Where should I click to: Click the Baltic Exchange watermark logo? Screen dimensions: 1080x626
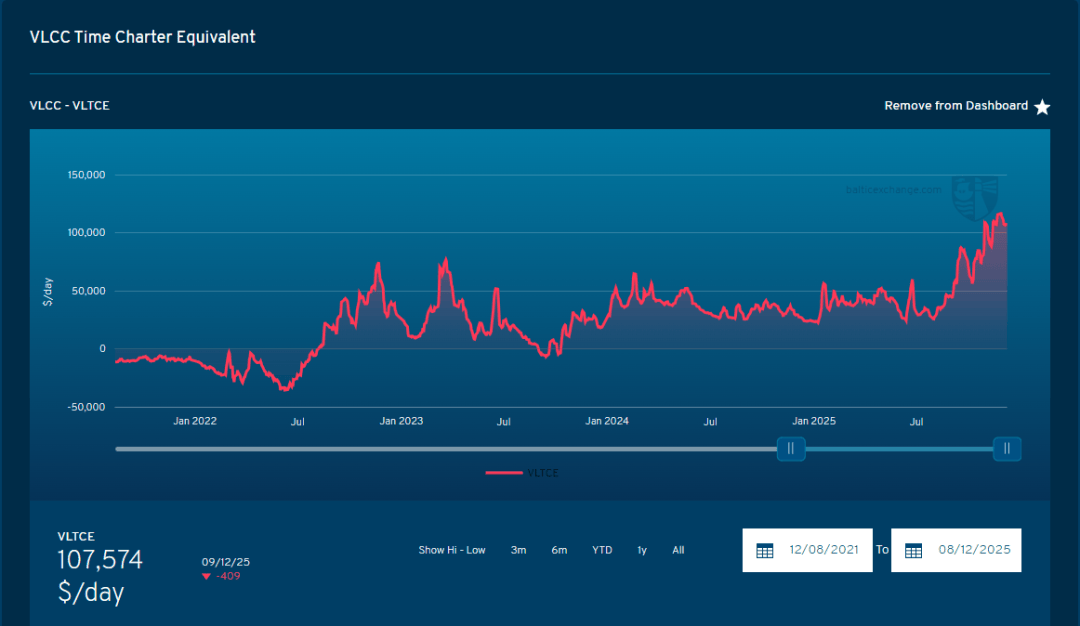point(977,198)
